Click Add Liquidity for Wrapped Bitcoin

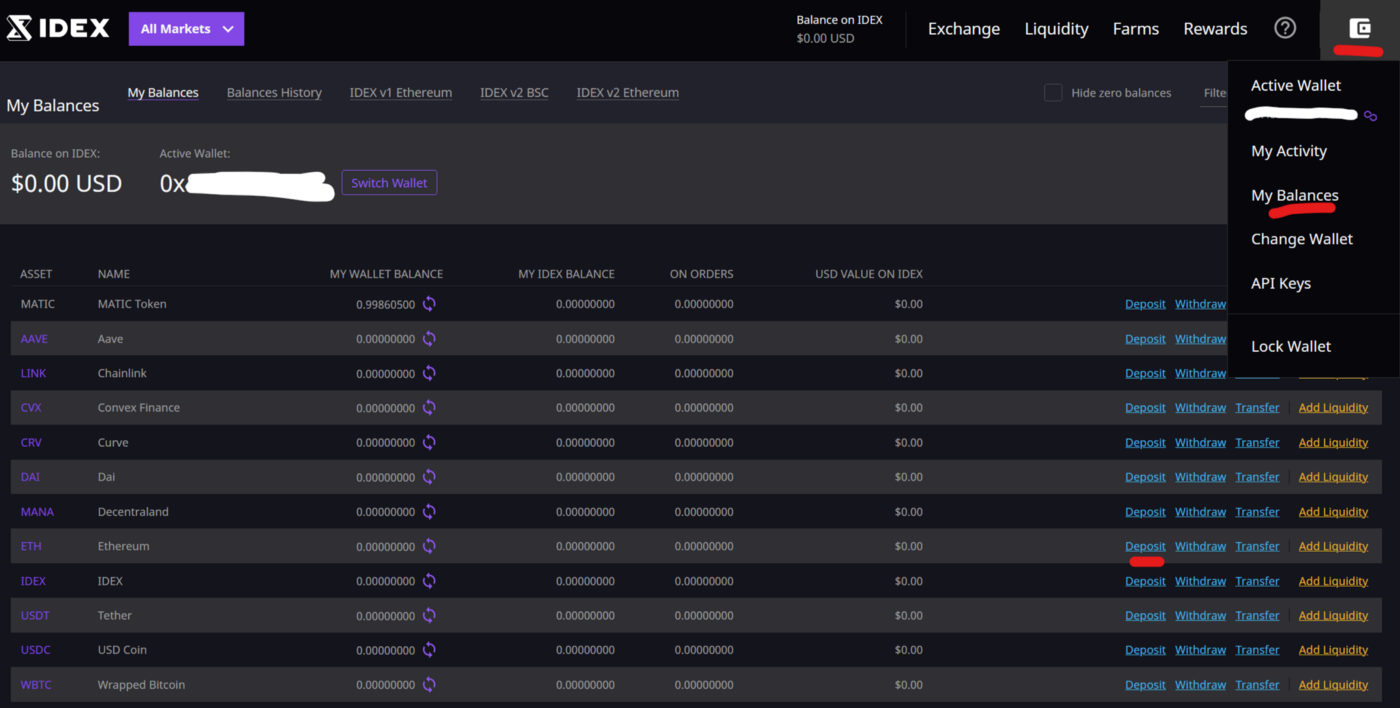(1333, 685)
